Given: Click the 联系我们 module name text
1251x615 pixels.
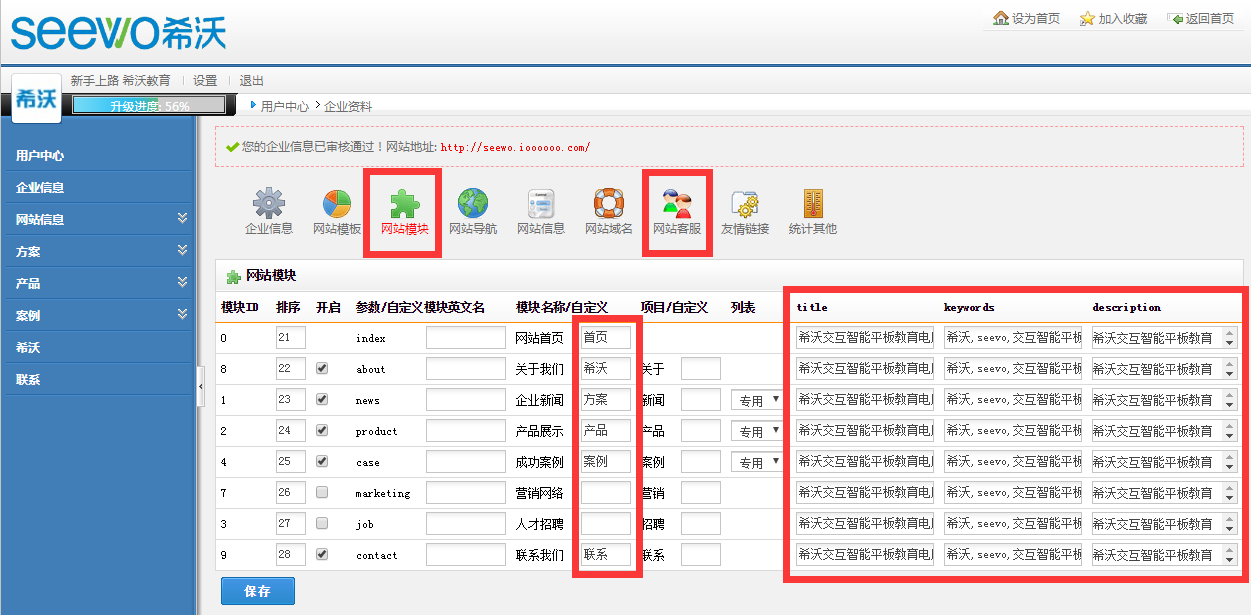Looking at the screenshot, I should tap(539, 555).
